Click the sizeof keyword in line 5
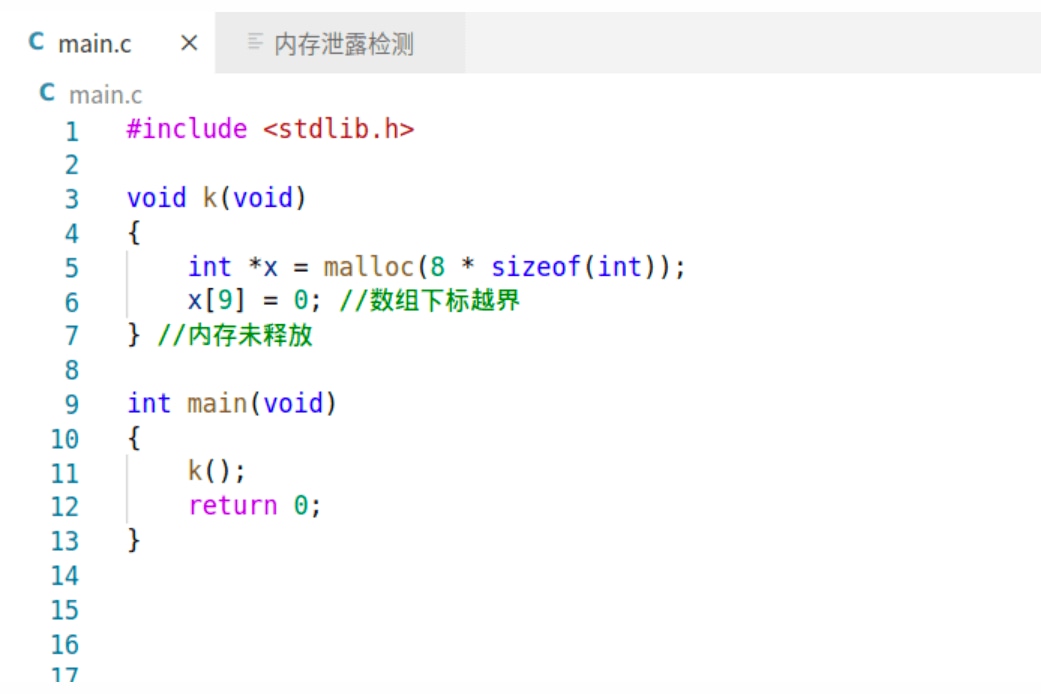 pyautogui.click(x=536, y=267)
